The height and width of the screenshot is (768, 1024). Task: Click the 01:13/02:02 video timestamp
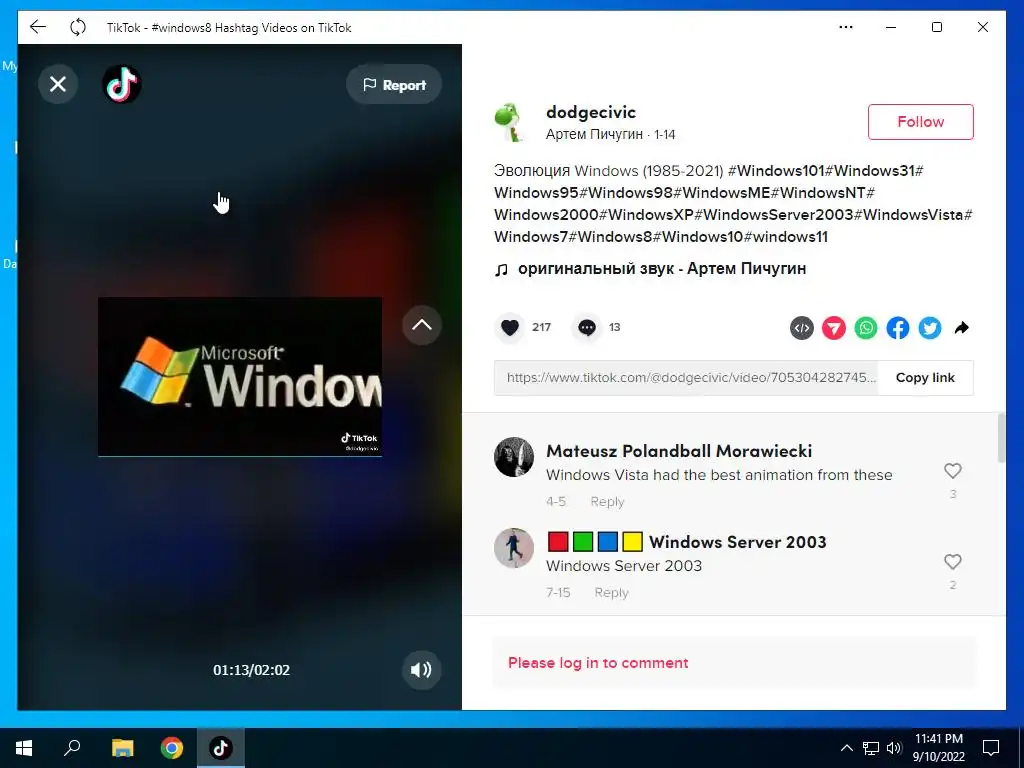coord(251,670)
